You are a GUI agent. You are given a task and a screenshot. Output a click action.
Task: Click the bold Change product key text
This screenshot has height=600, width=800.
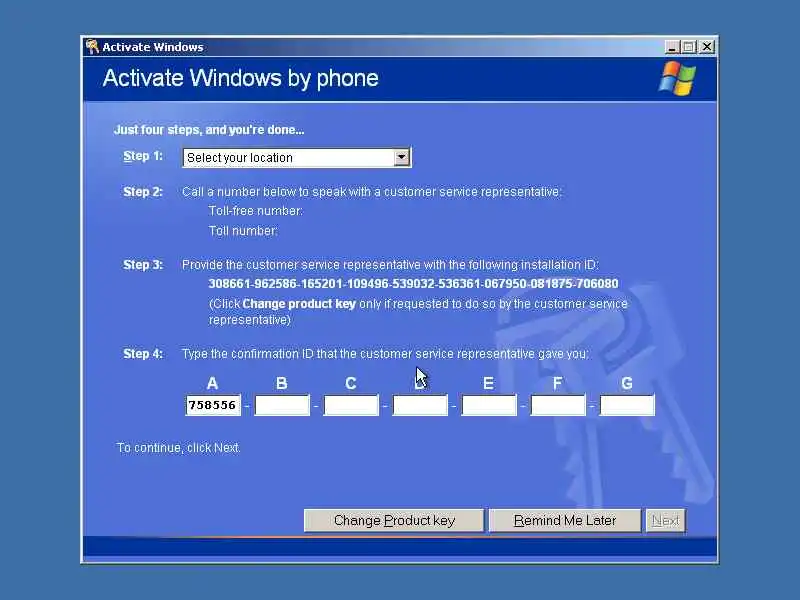coord(299,304)
